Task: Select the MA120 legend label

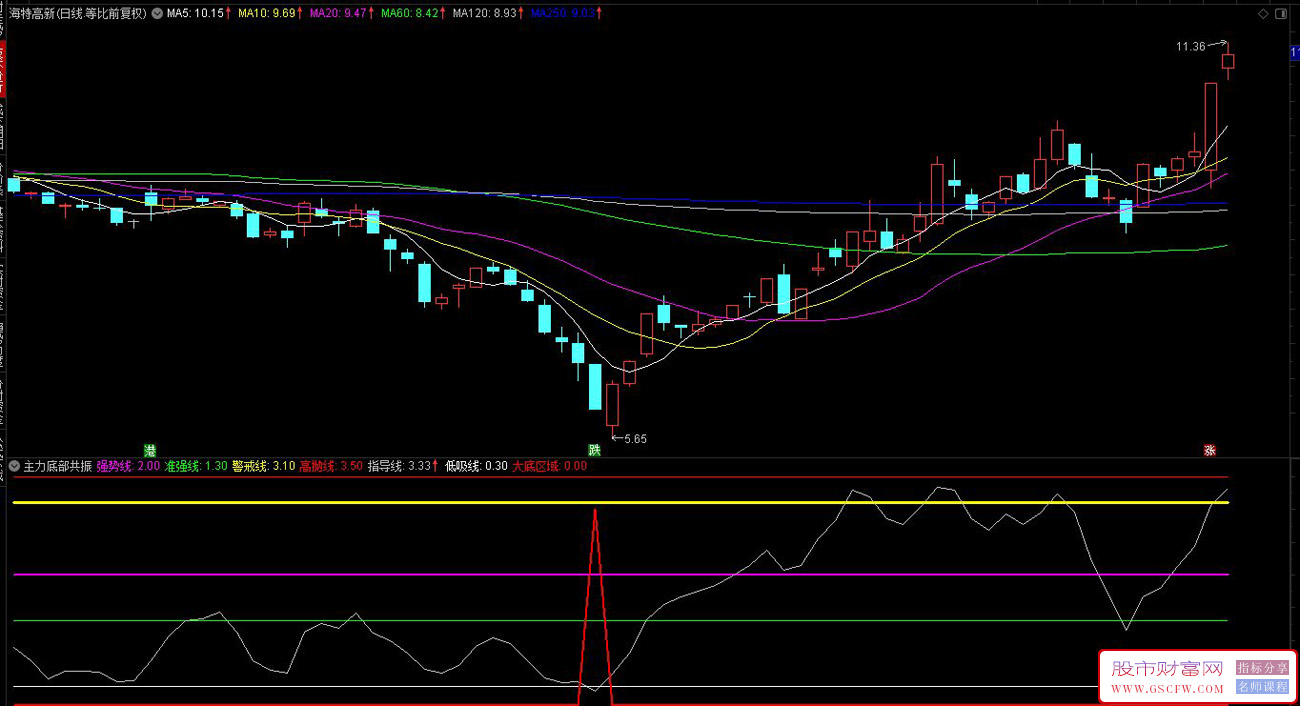Action: 486,14
